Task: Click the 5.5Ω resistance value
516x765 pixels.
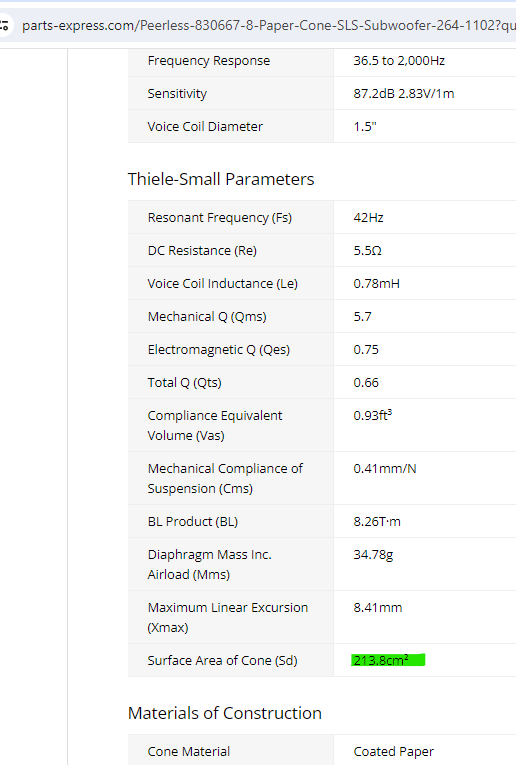Action: [367, 251]
